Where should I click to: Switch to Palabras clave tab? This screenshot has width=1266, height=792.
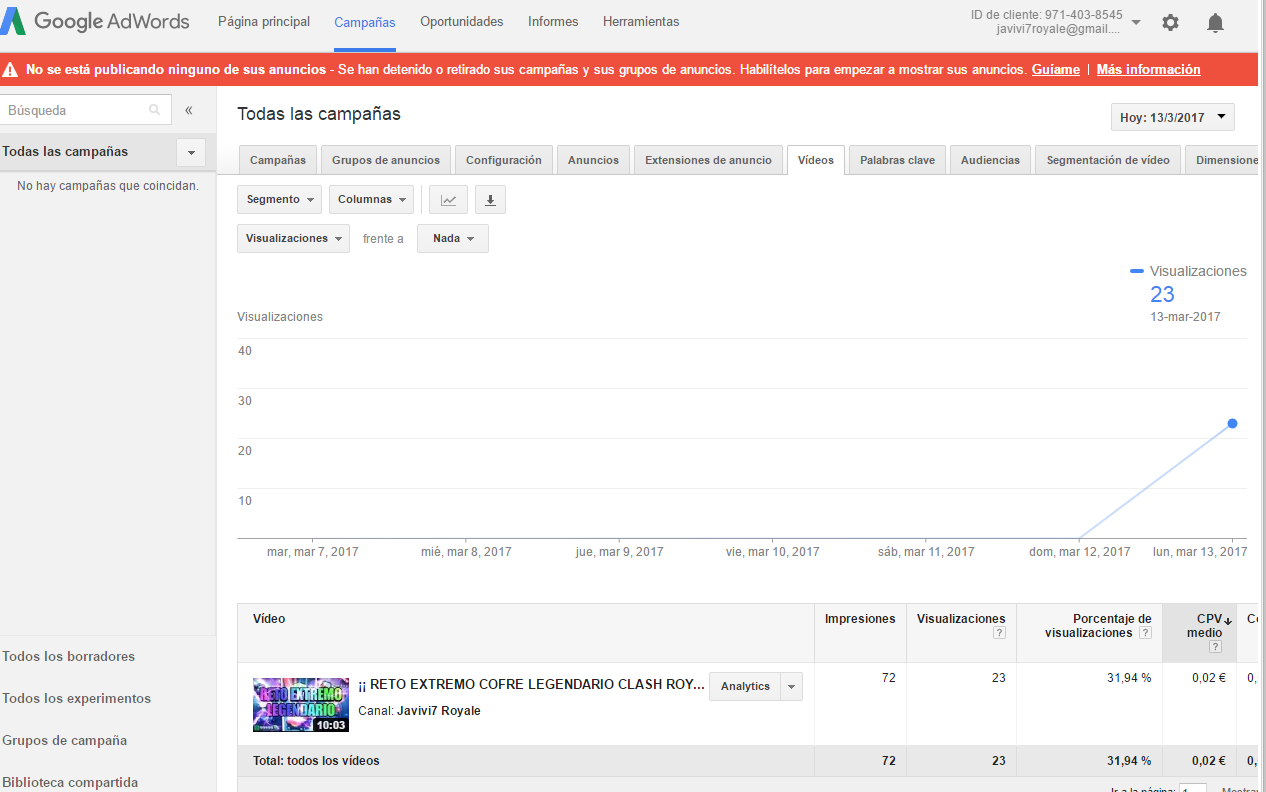[x=898, y=160]
